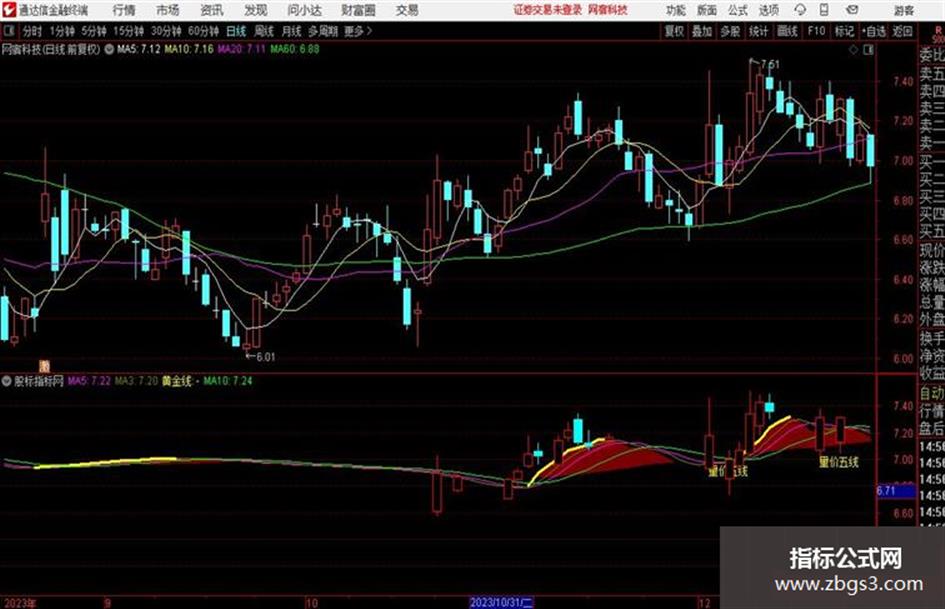The width and height of the screenshot is (945, 609).
Task: Switch to 30分钟 period tab
Action: pos(166,31)
